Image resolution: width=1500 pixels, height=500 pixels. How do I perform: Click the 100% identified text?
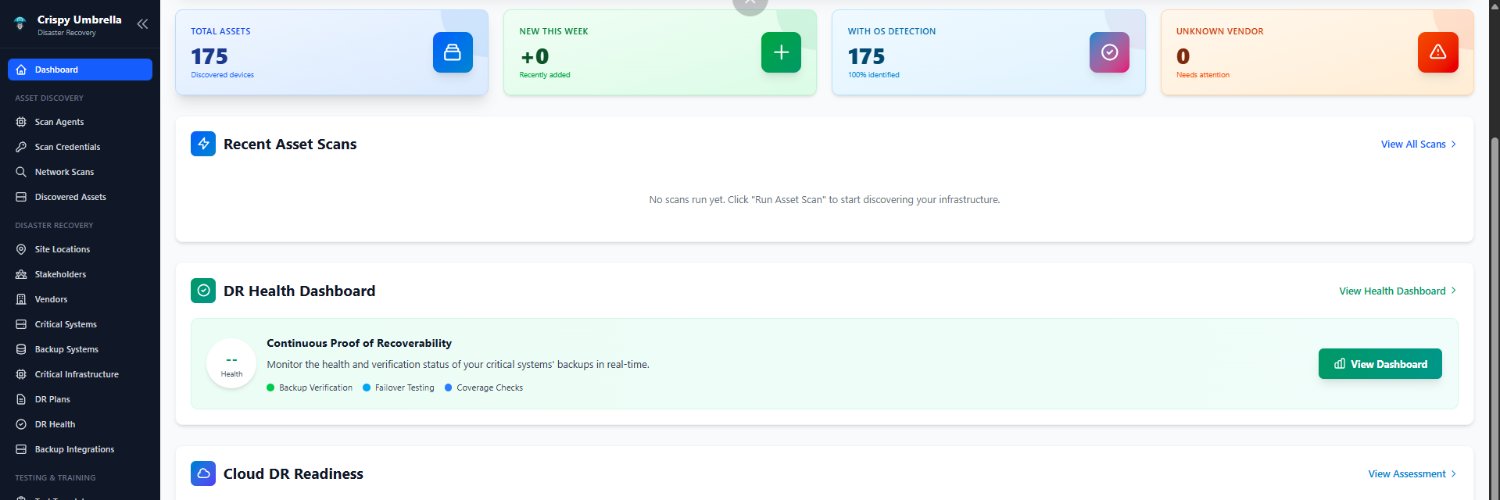pos(873,75)
